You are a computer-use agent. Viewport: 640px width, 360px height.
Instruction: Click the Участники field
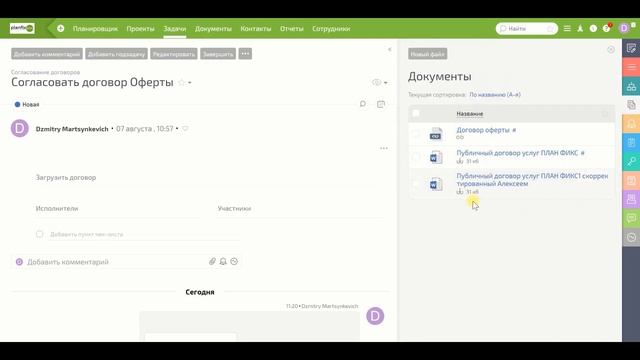(x=300, y=209)
